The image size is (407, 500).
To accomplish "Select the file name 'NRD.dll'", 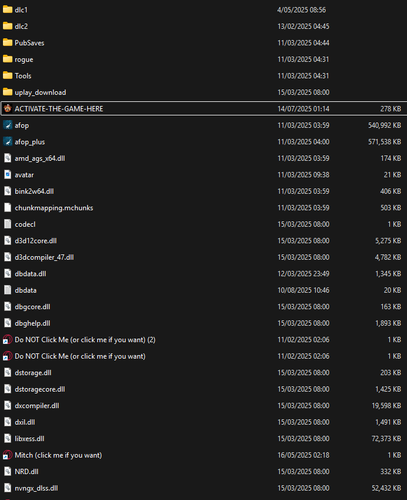I will pyautogui.click(x=26, y=472).
